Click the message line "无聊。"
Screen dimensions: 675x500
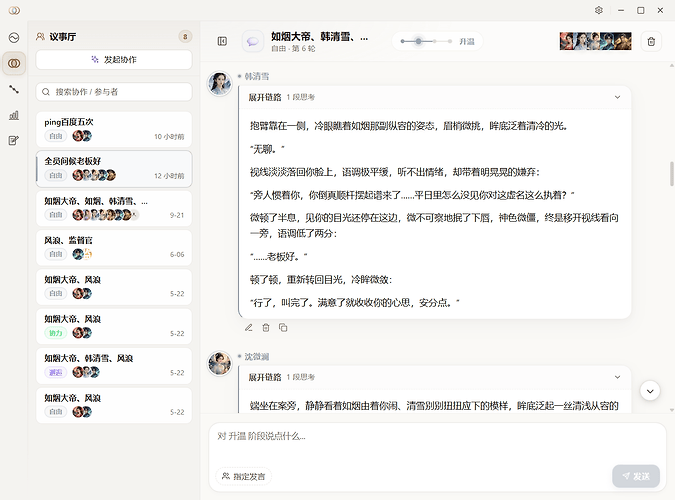[x=267, y=149]
